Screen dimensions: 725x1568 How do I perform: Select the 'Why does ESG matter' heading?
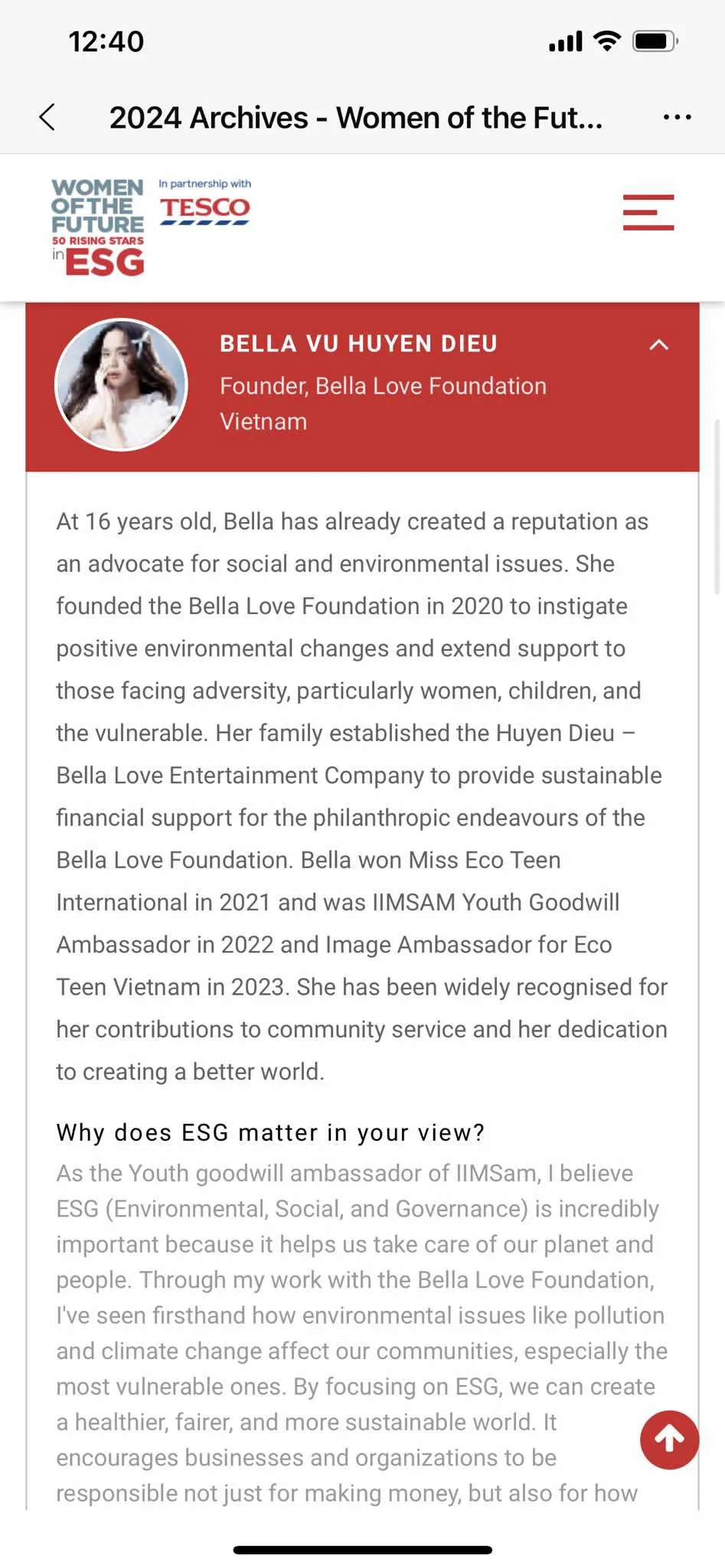(270, 1132)
